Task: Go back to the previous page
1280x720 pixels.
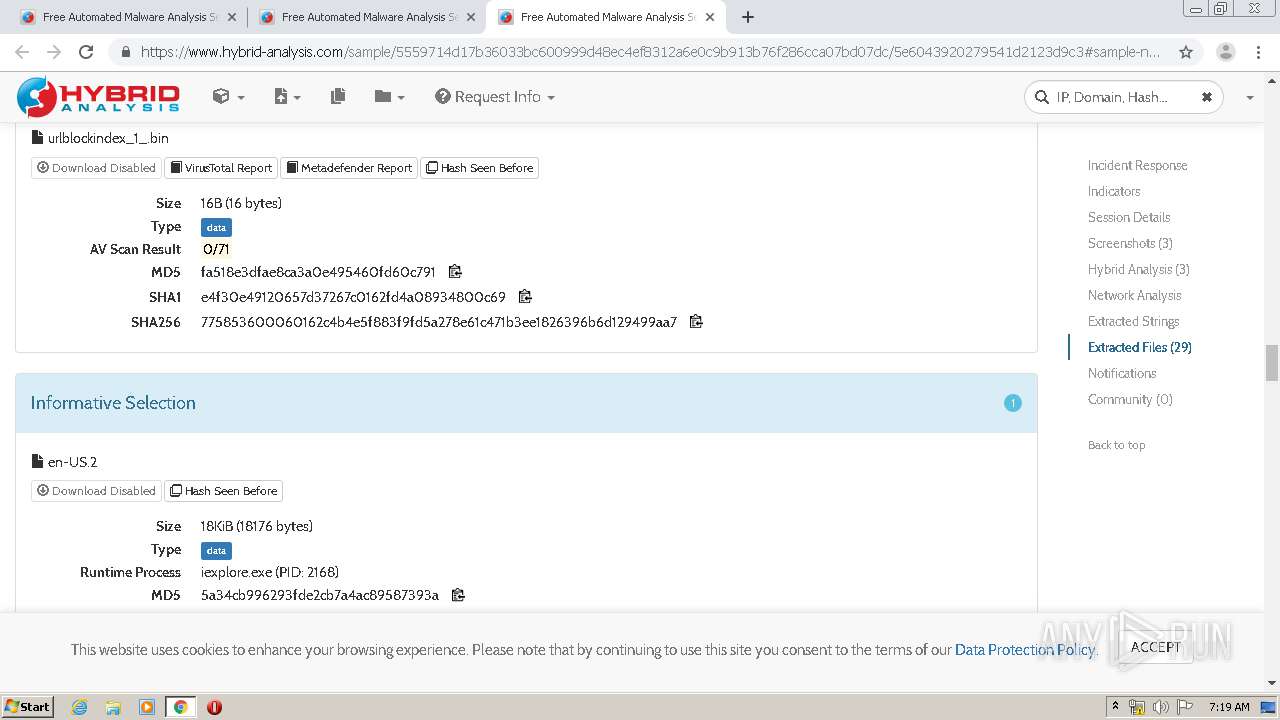Action: [x=22, y=52]
